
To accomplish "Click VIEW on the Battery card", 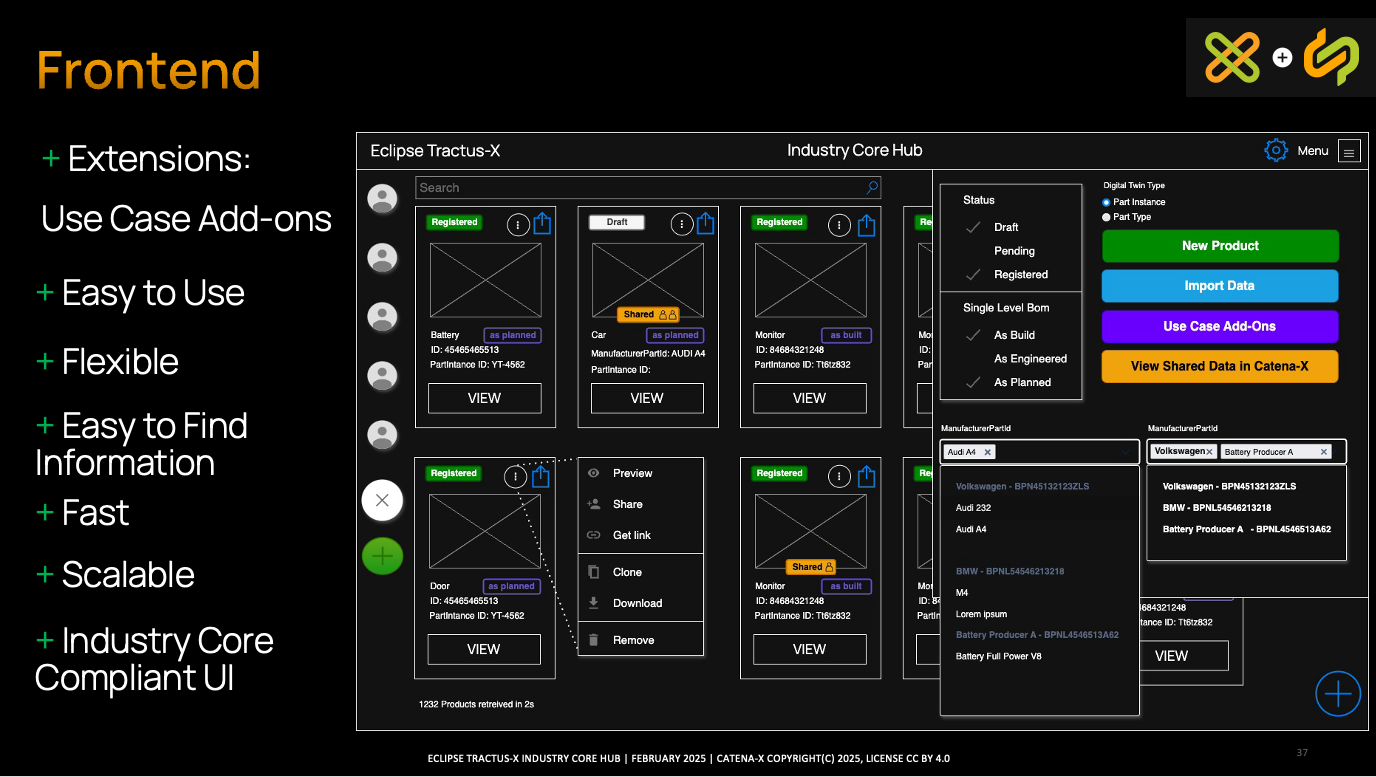I will 485,398.
